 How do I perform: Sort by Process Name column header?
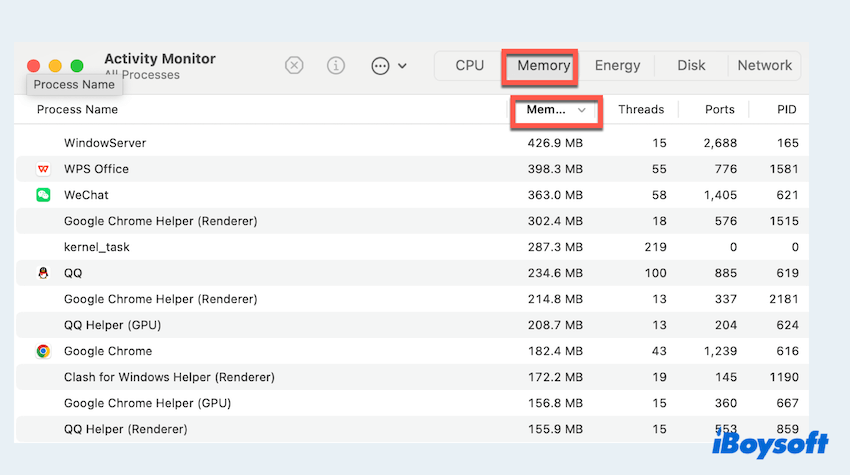coord(77,110)
